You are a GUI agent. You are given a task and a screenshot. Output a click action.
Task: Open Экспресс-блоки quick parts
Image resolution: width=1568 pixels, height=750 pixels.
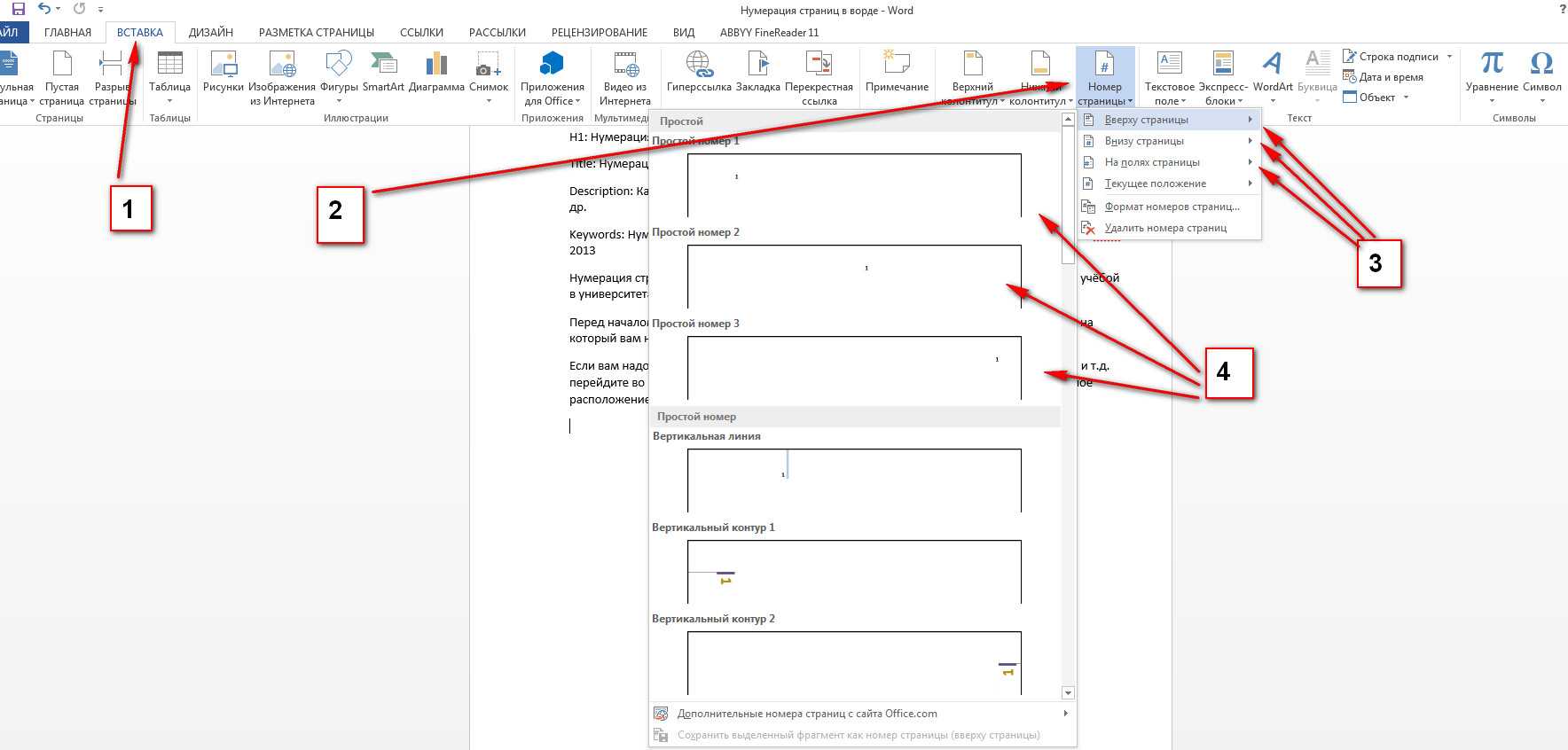tap(1223, 78)
